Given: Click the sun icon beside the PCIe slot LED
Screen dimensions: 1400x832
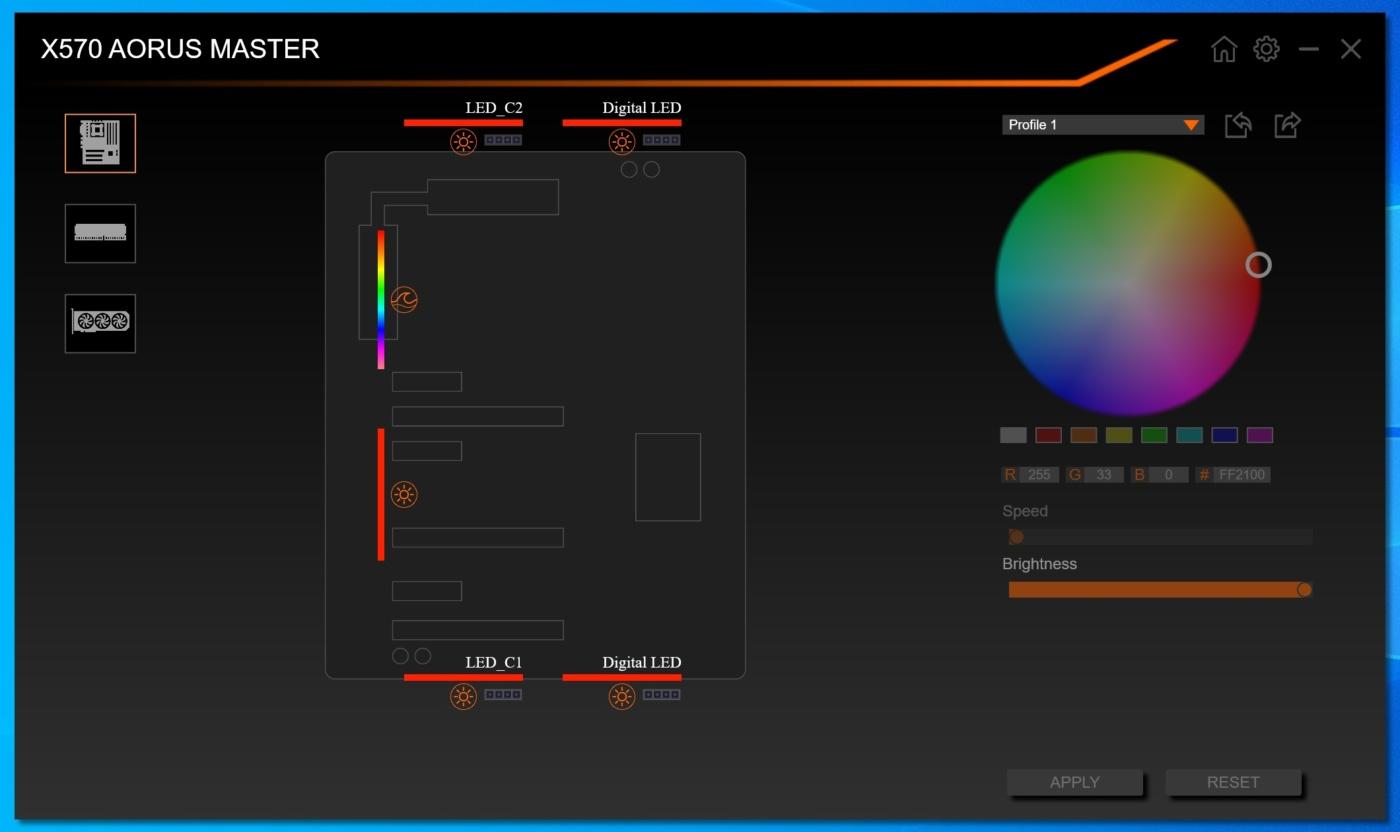Looking at the screenshot, I should [x=404, y=494].
